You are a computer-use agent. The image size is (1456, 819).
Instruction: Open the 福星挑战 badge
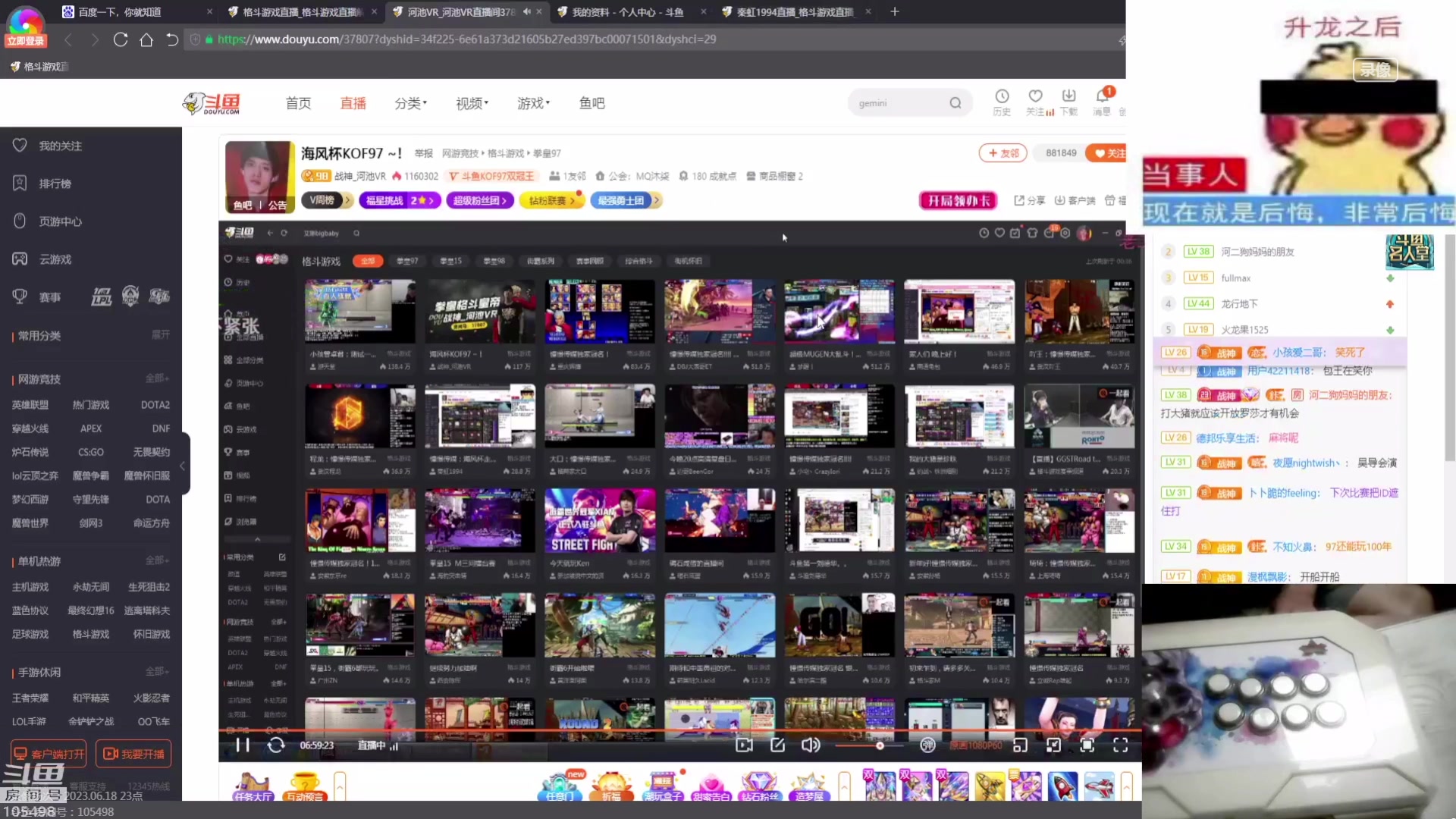point(400,200)
